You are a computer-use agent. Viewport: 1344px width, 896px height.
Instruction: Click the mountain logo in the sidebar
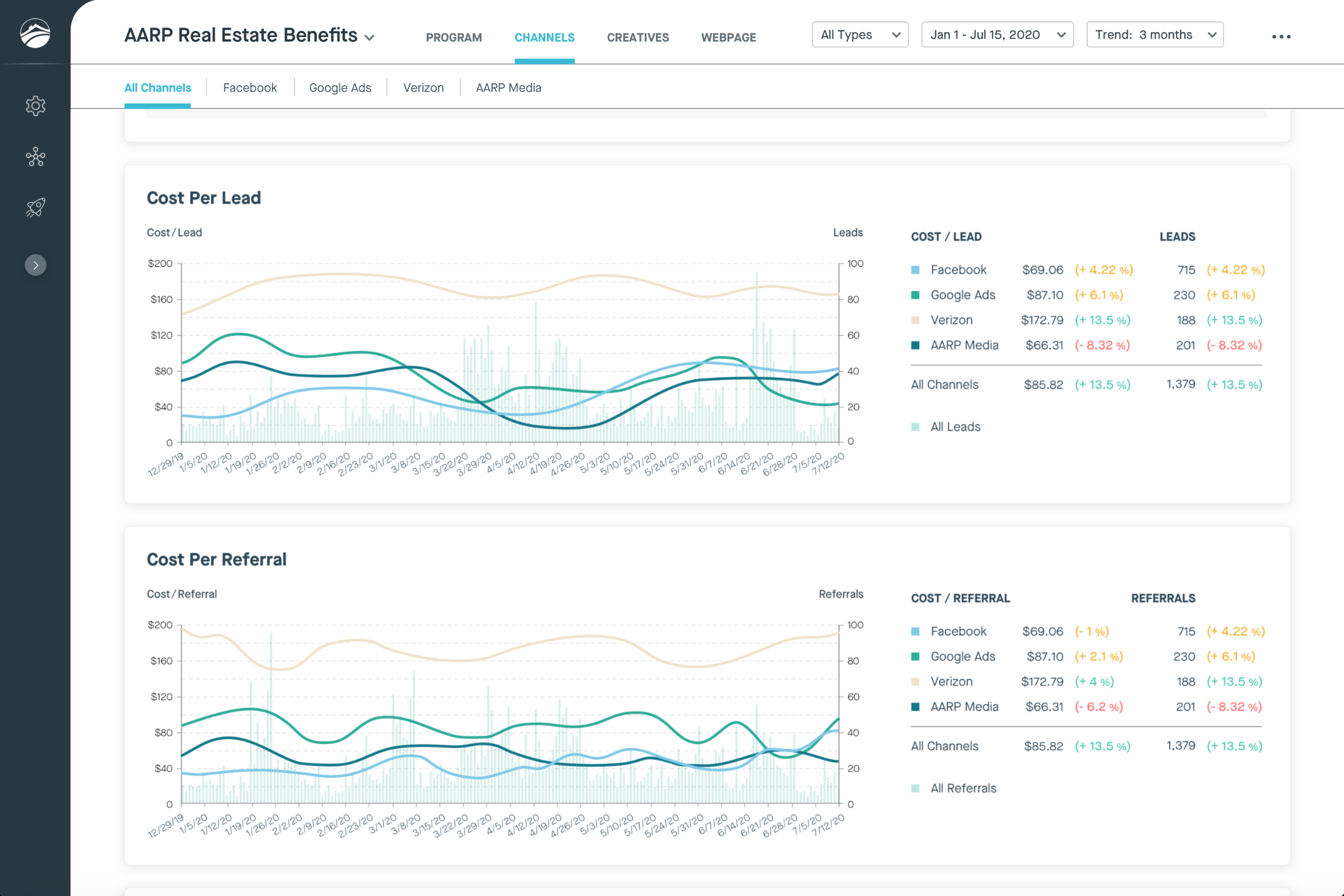tap(35, 33)
